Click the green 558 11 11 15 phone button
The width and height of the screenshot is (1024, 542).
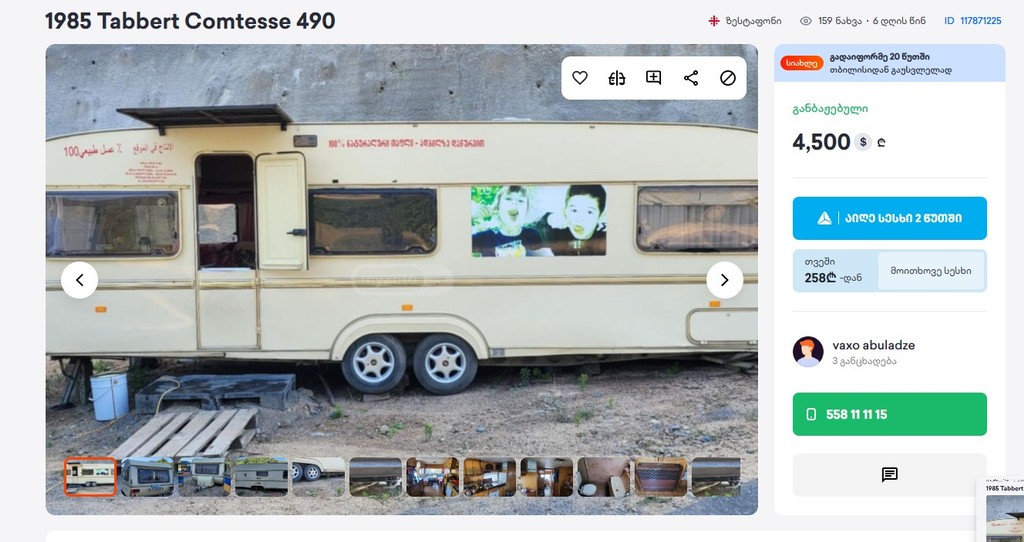889,414
